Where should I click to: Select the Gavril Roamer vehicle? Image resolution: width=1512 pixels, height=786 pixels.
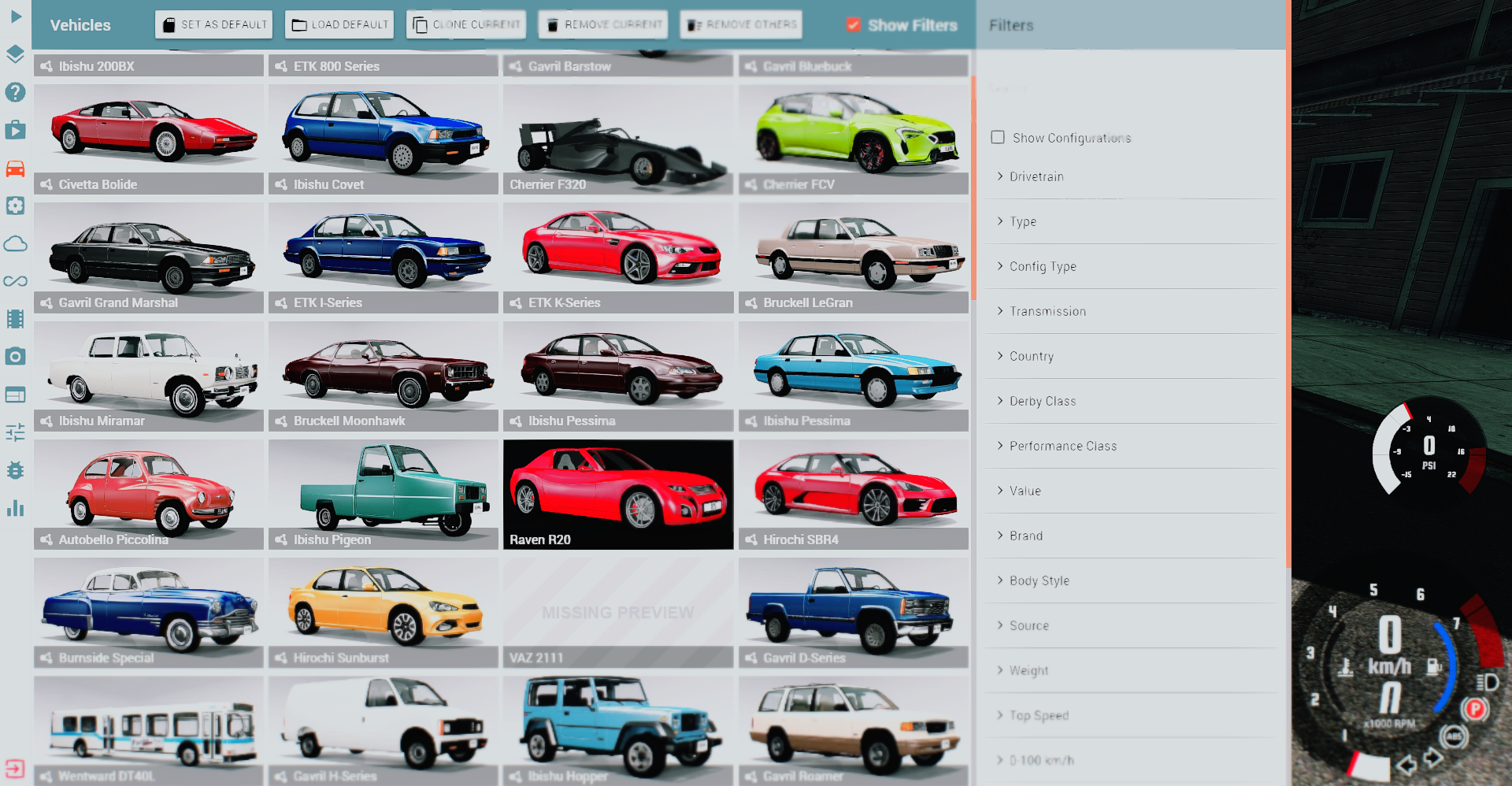tap(854, 731)
